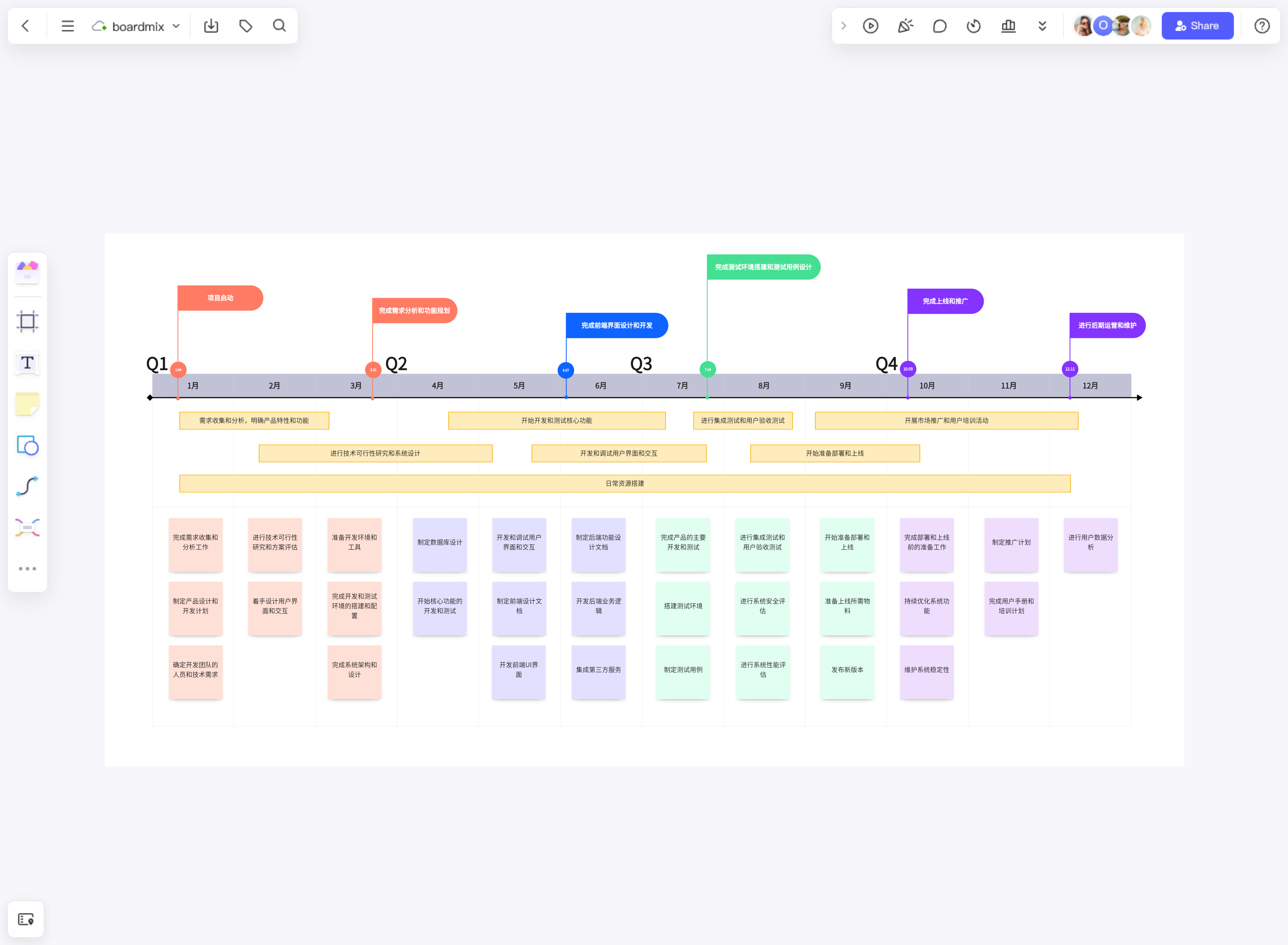Collapse top-right toolbar with arrow chevron
The height and width of the screenshot is (945, 1288).
pyautogui.click(x=843, y=26)
